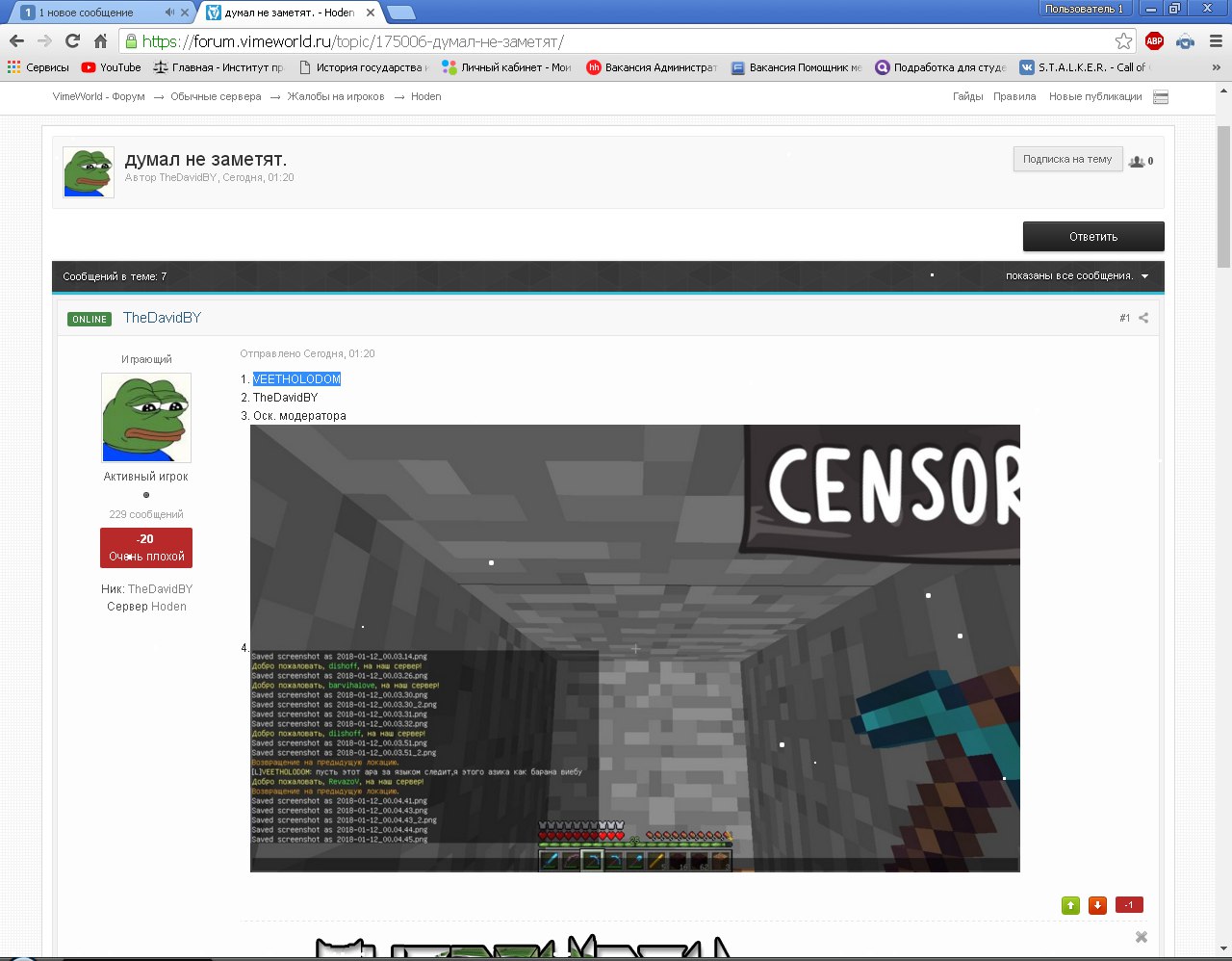Viewport: 1232px width, 961px height.
Task: Downvote the post with the orange arrow
Action: (1097, 905)
